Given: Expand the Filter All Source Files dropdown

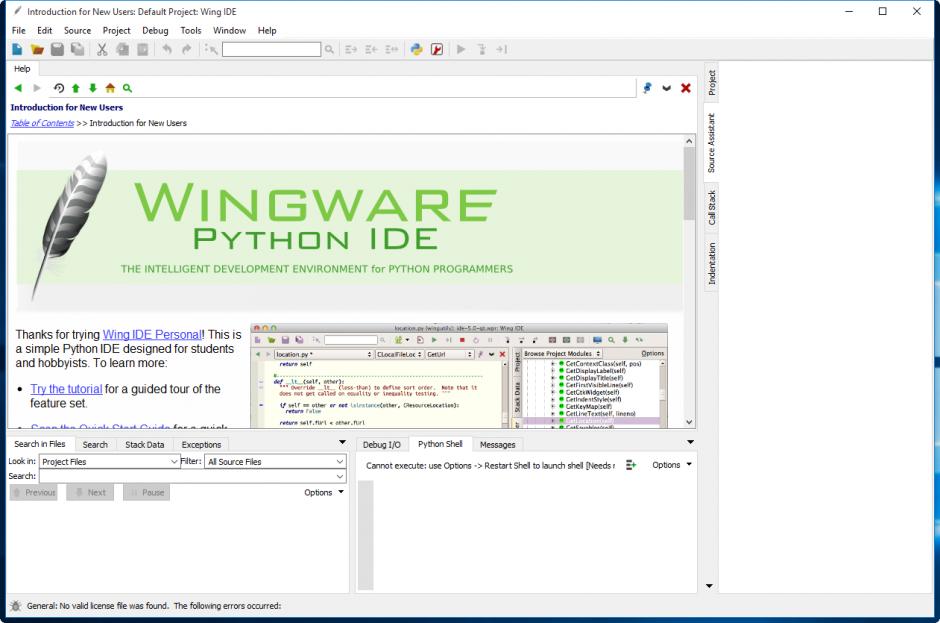Looking at the screenshot, I should click(x=340, y=462).
